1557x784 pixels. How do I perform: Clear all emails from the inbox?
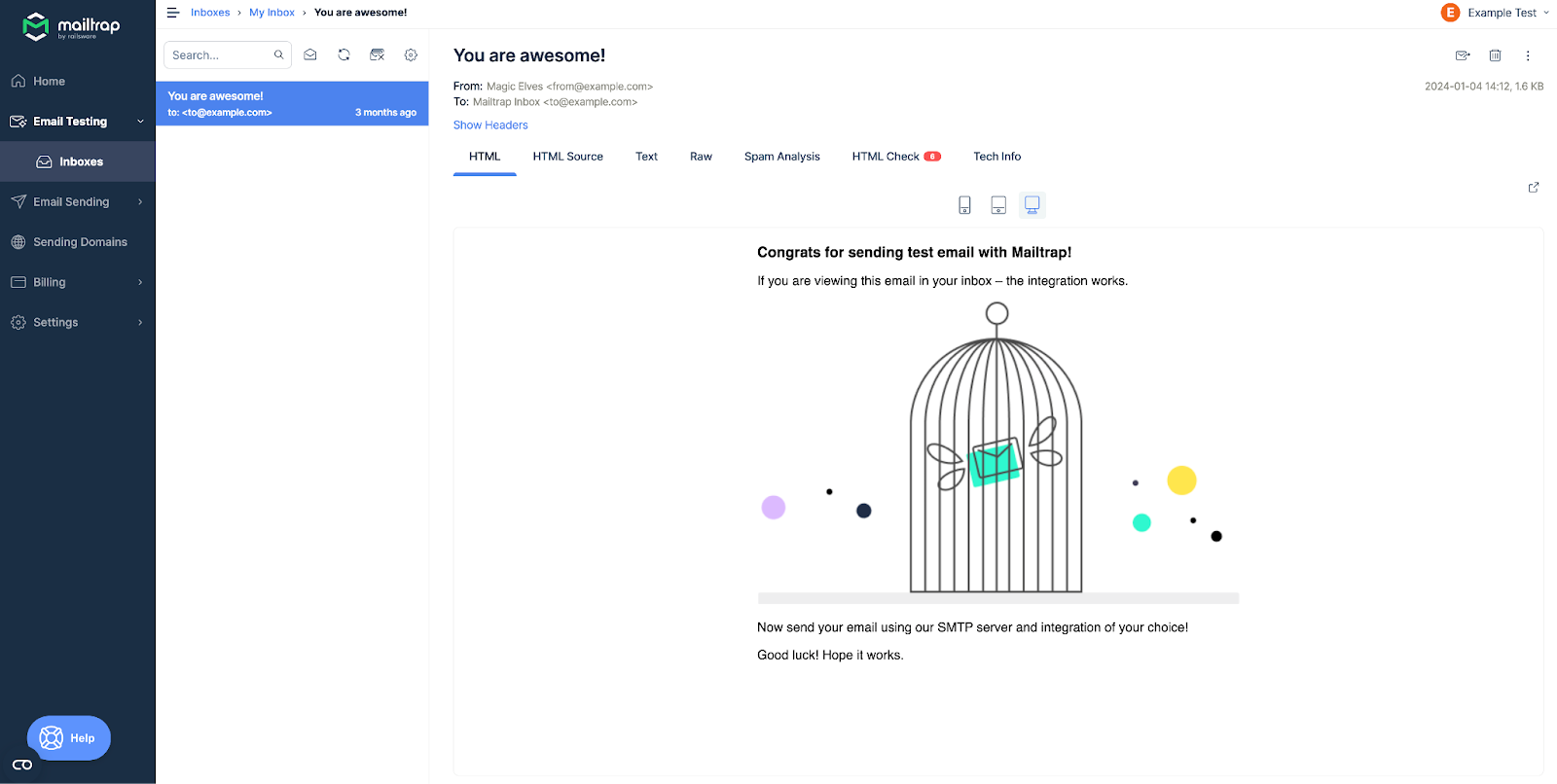tap(378, 54)
